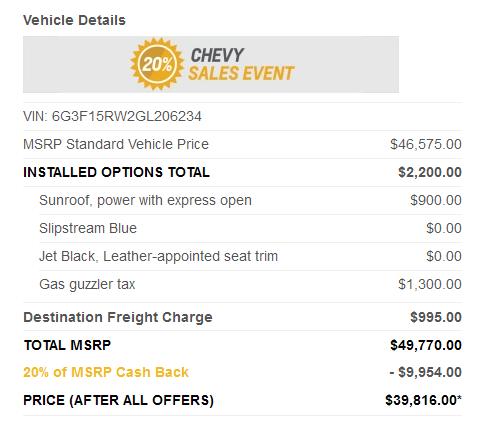This screenshot has height=430, width=477.
Task: Click the $995.00 freight amount
Action: [436, 317]
